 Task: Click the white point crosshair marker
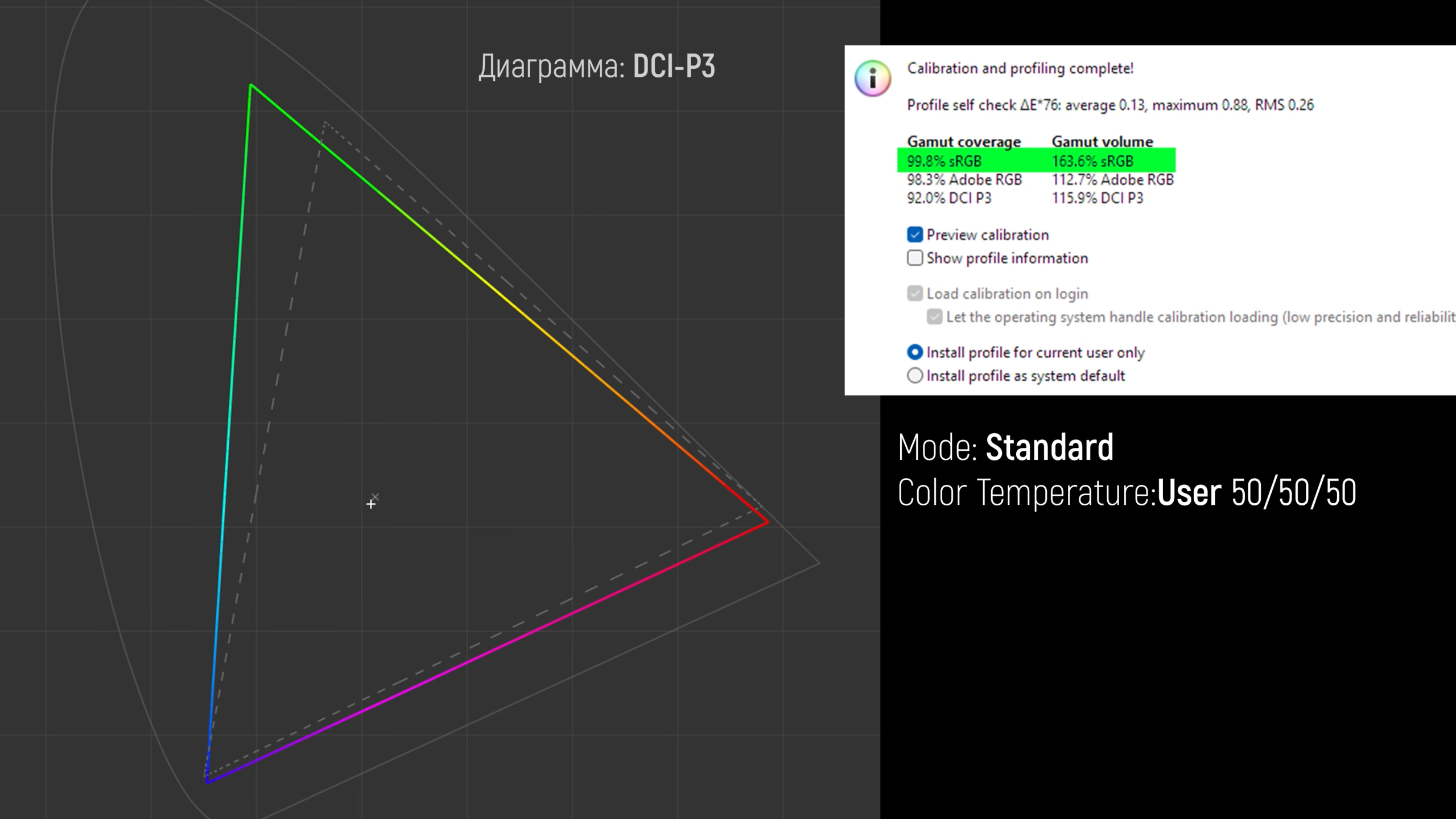tap(371, 504)
